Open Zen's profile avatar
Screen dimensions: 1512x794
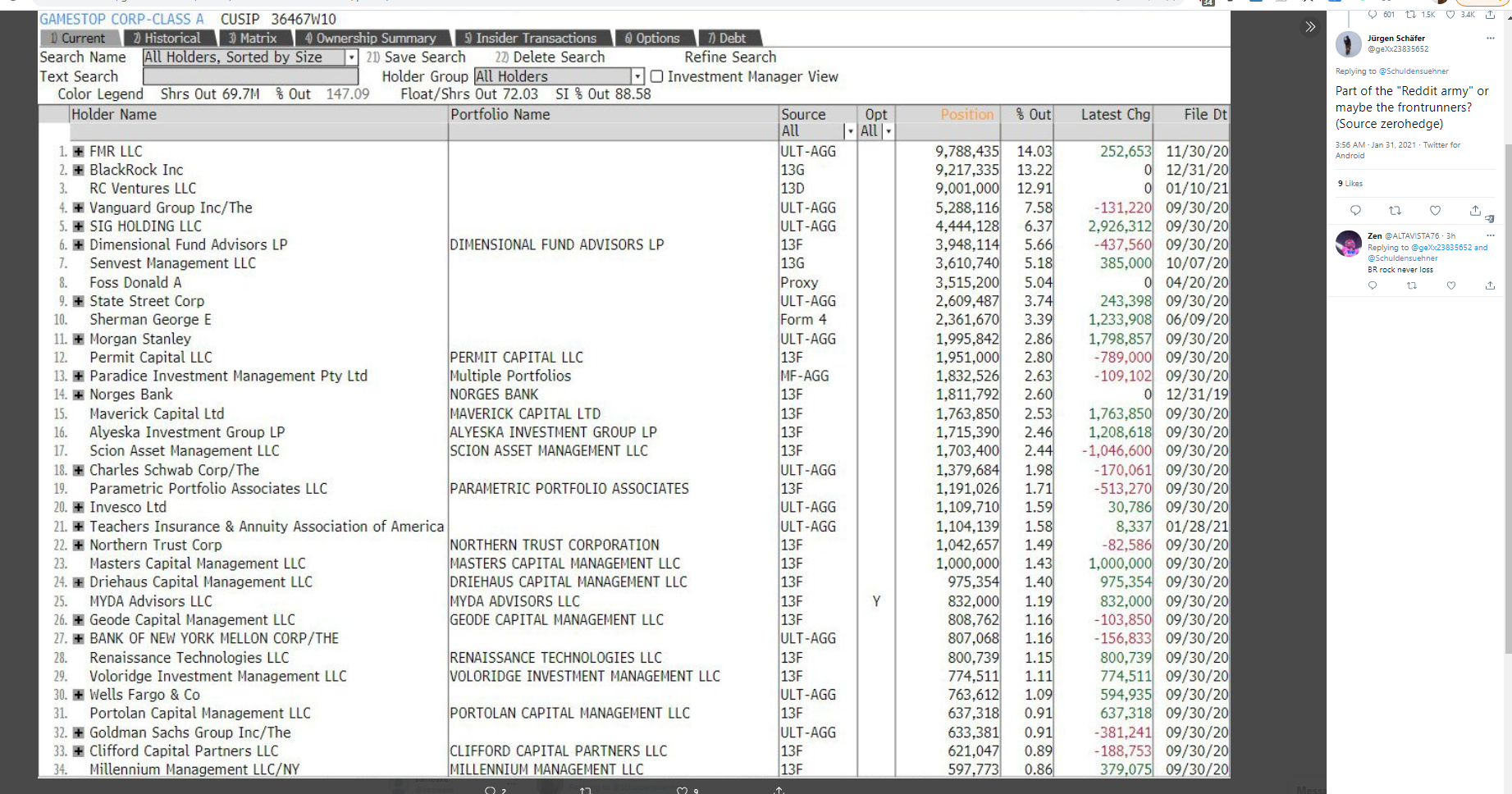1348,244
